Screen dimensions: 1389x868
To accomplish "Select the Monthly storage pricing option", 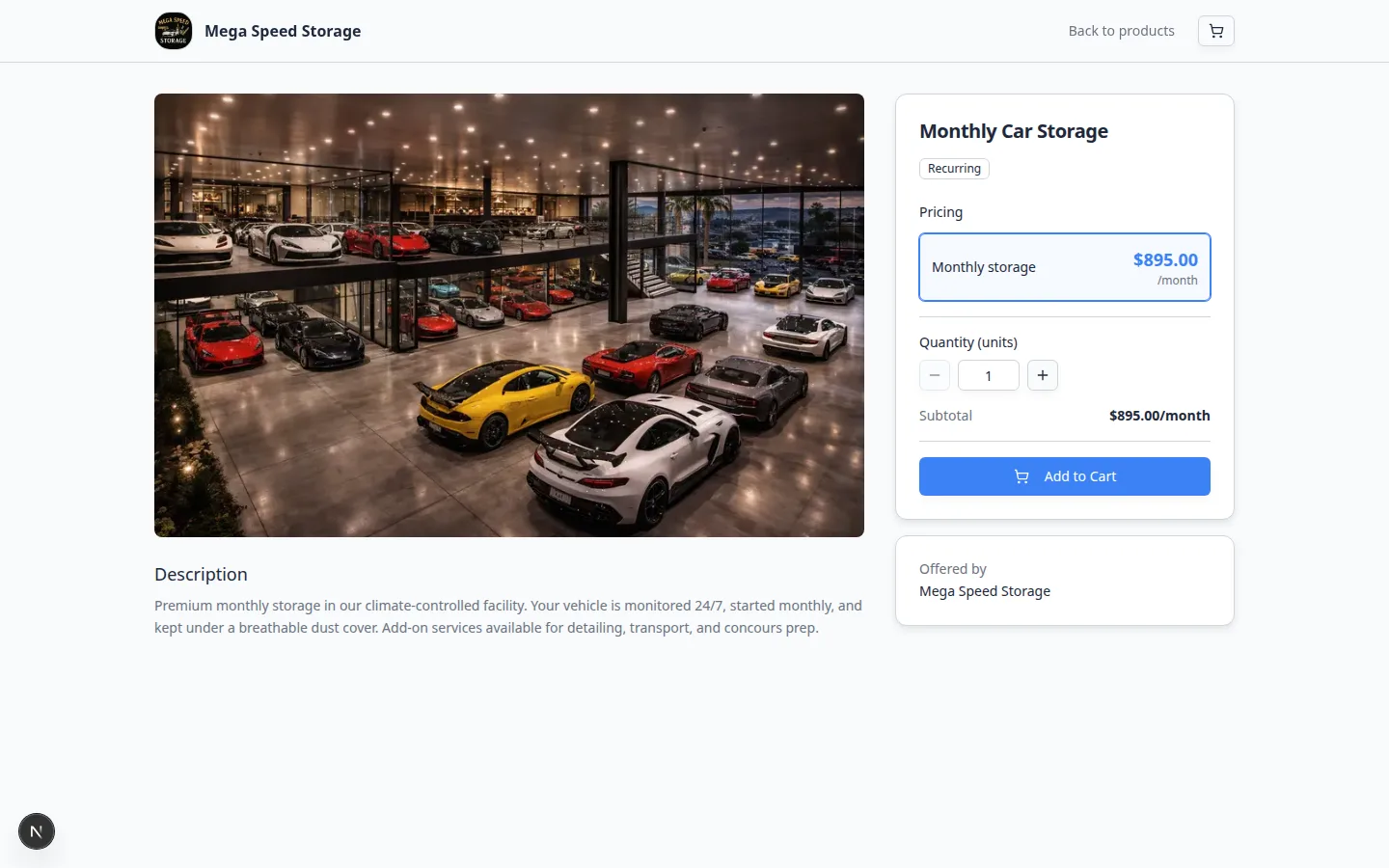I will [1065, 267].
